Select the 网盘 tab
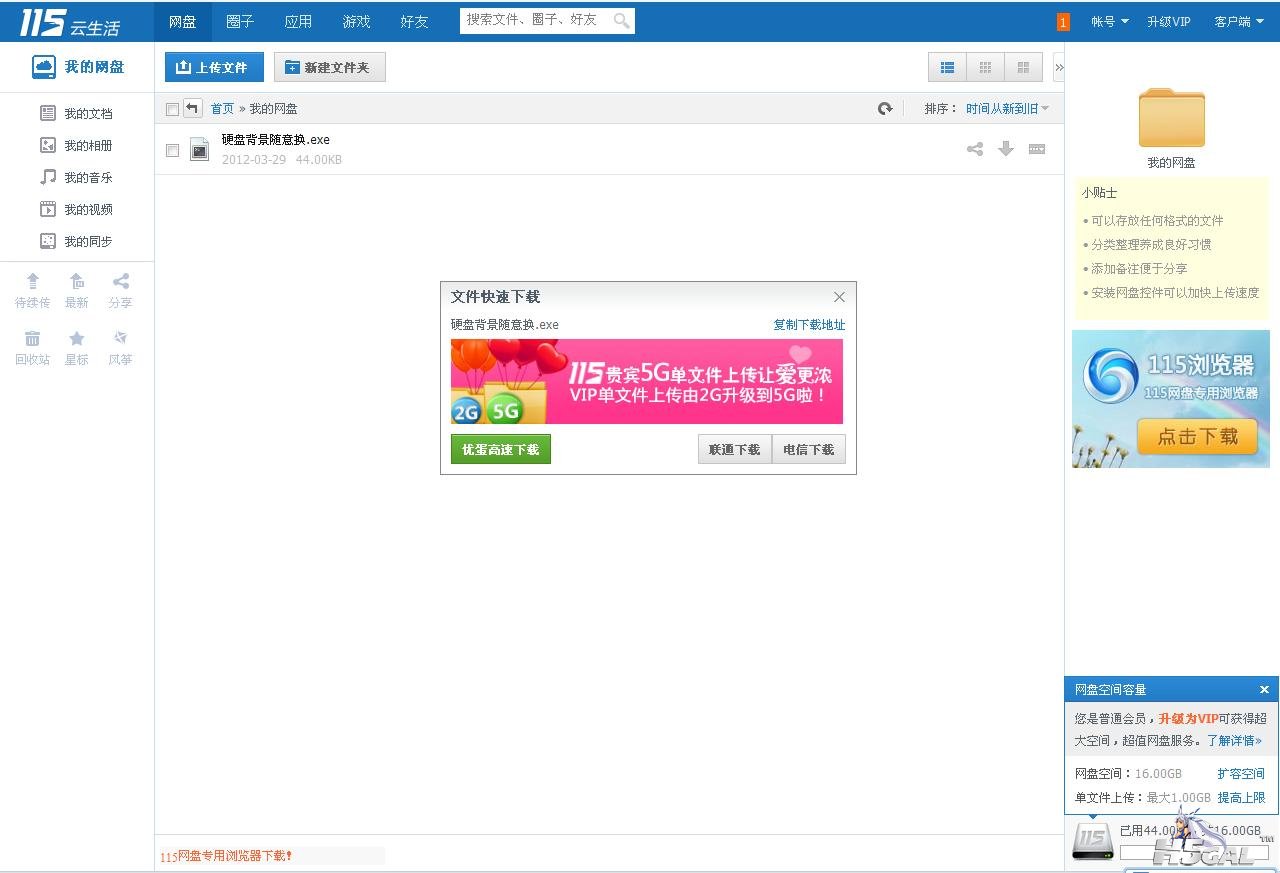1280x873 pixels. (x=182, y=21)
